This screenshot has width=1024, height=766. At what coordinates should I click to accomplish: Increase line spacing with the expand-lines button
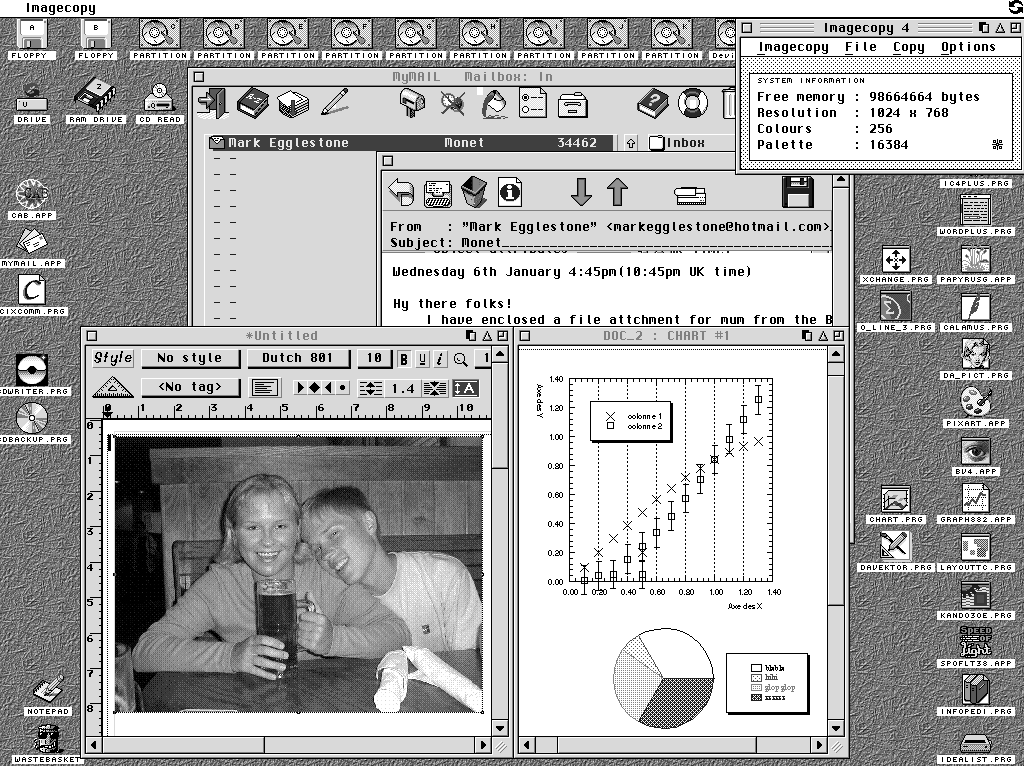coord(370,389)
